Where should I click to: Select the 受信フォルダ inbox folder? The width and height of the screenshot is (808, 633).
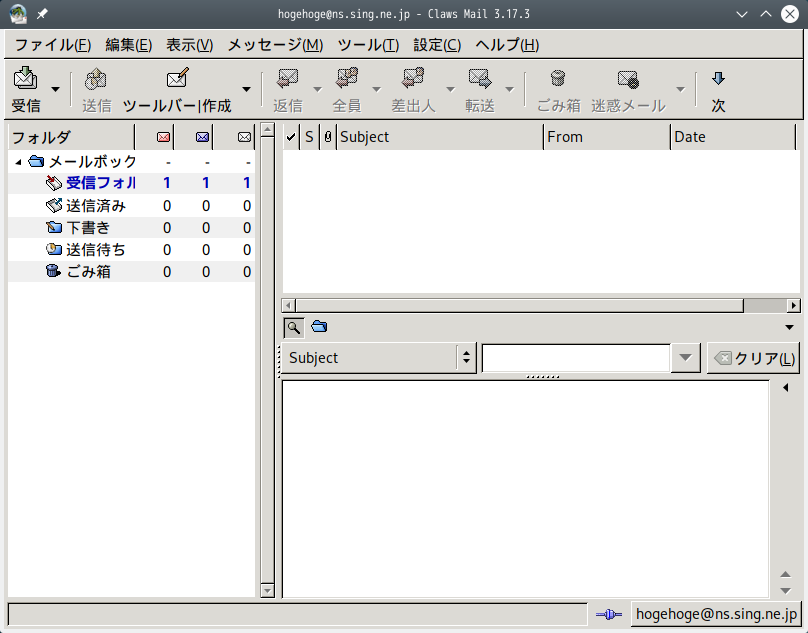tap(131, 183)
